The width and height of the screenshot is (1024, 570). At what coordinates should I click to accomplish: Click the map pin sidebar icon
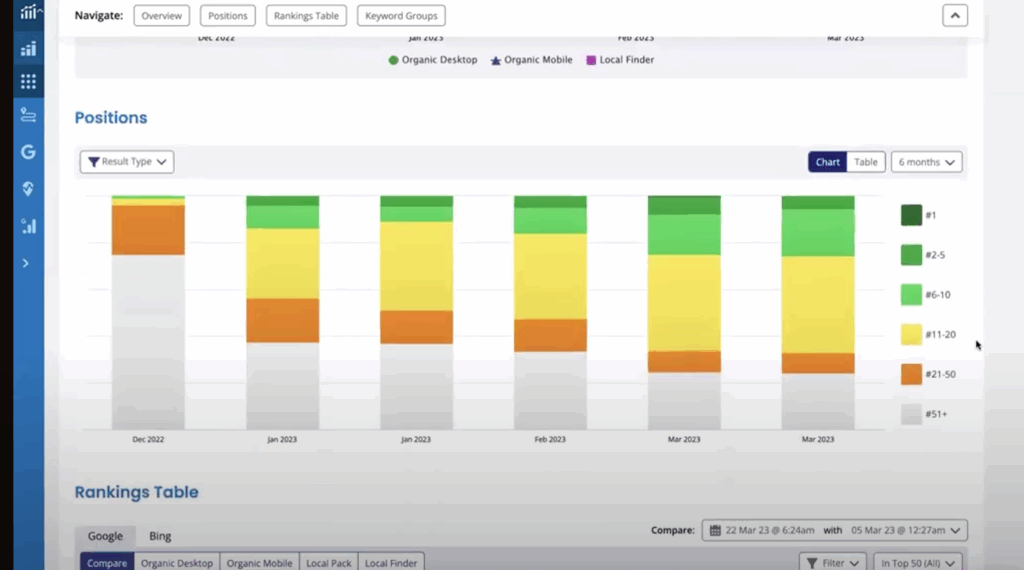pos(28,189)
